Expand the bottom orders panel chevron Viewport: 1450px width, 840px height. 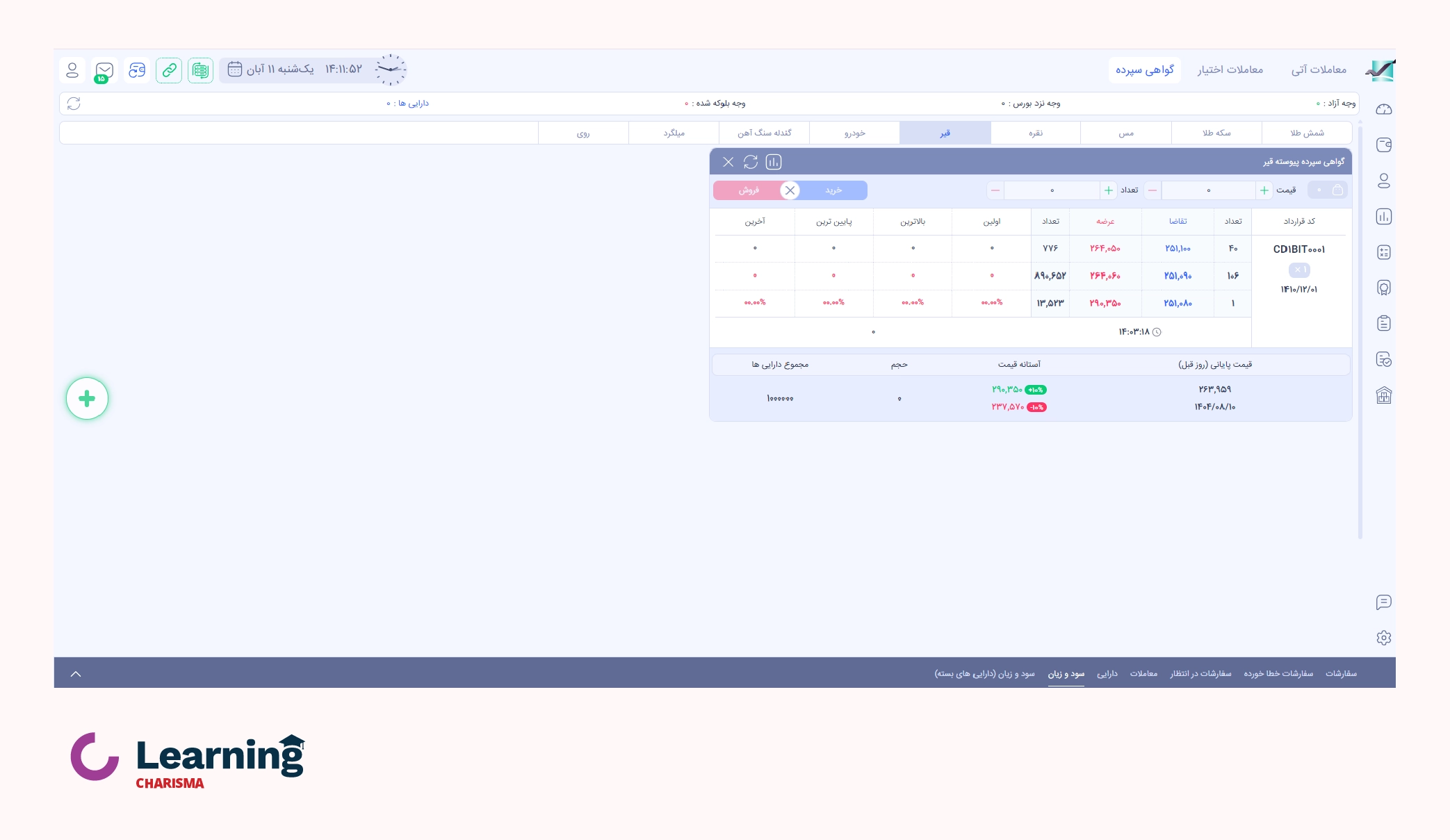[76, 674]
